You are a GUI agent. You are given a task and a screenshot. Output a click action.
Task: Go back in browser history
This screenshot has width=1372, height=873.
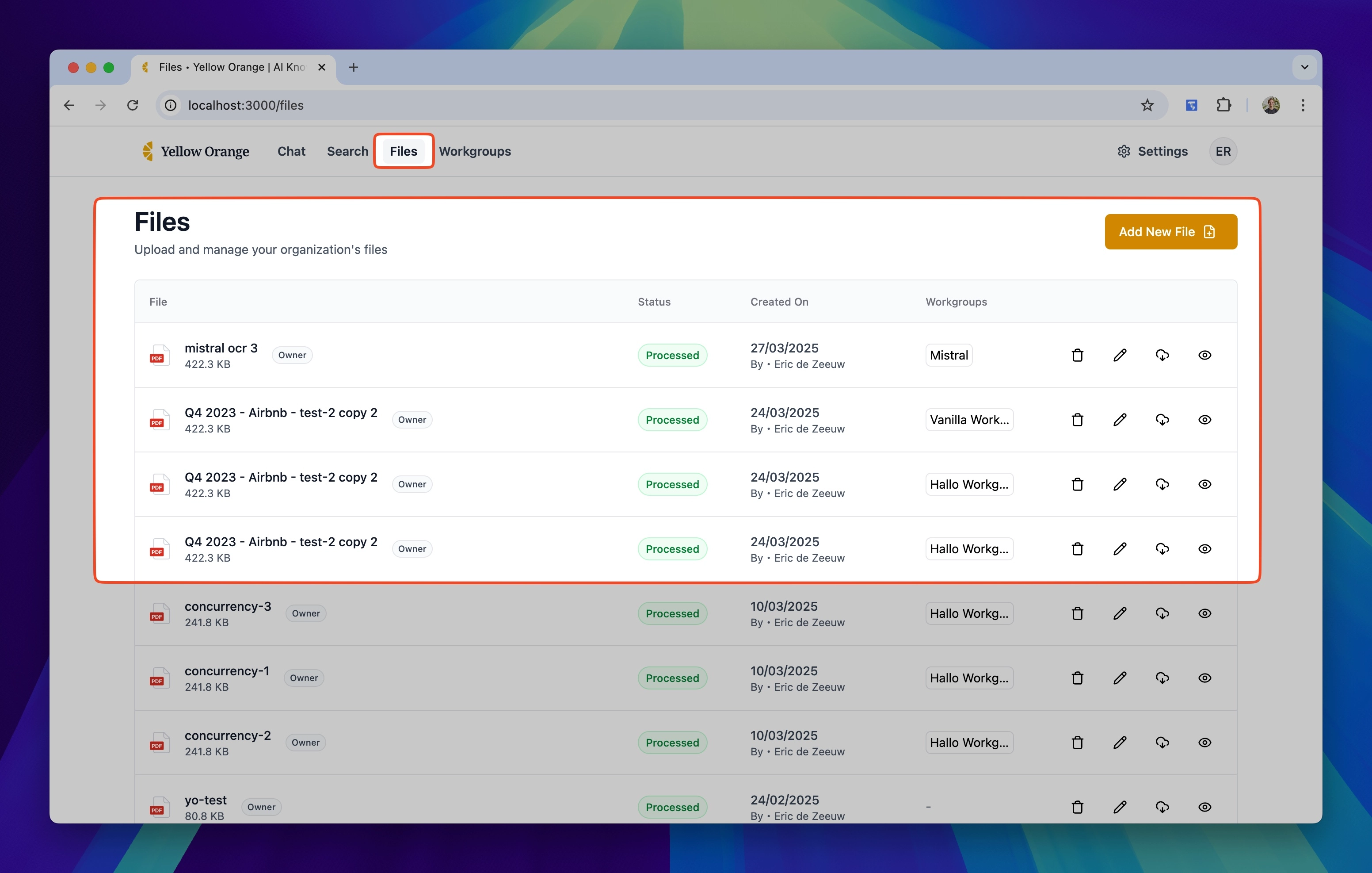tap(69, 105)
